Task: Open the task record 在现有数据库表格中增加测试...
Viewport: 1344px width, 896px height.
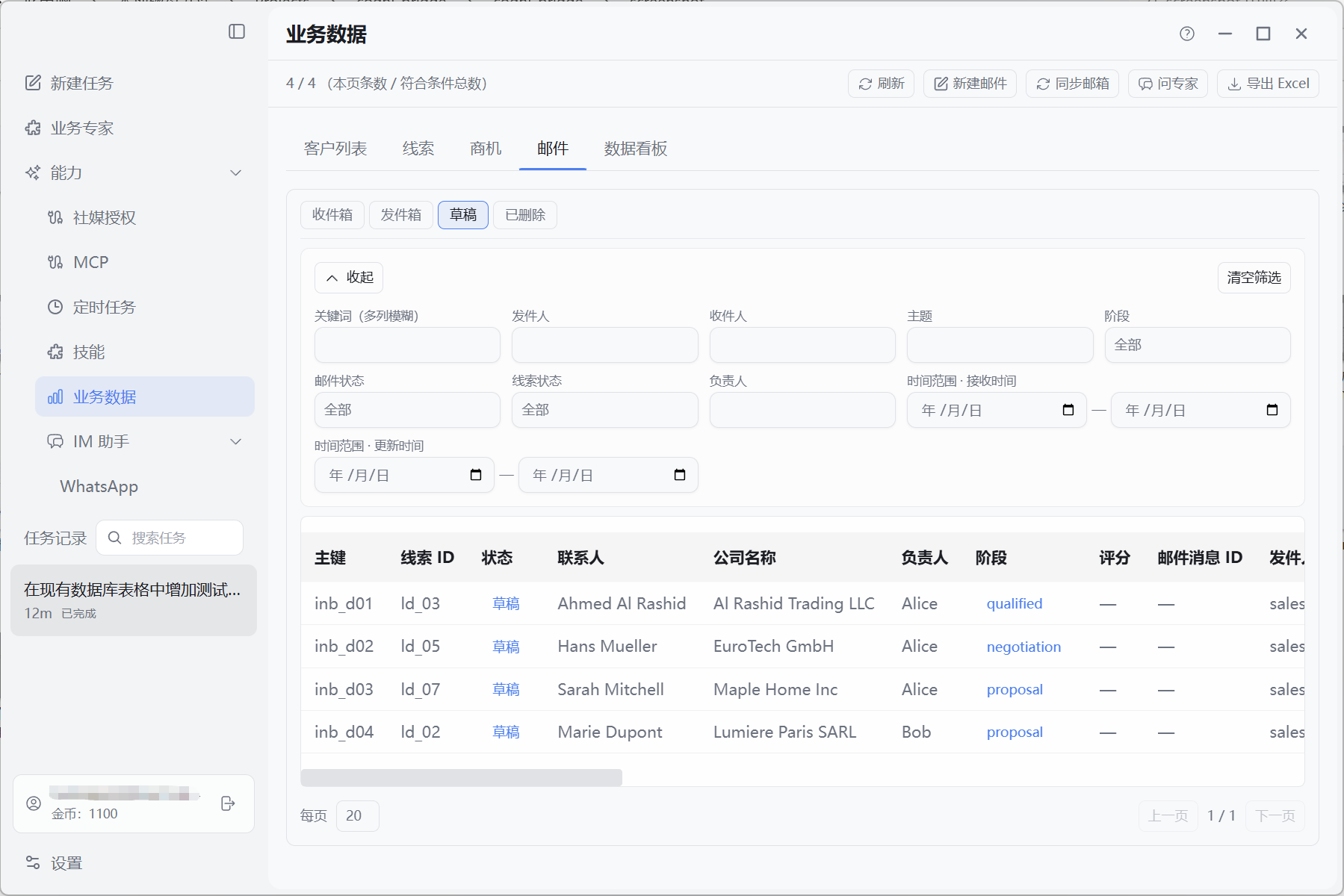Action: click(134, 600)
